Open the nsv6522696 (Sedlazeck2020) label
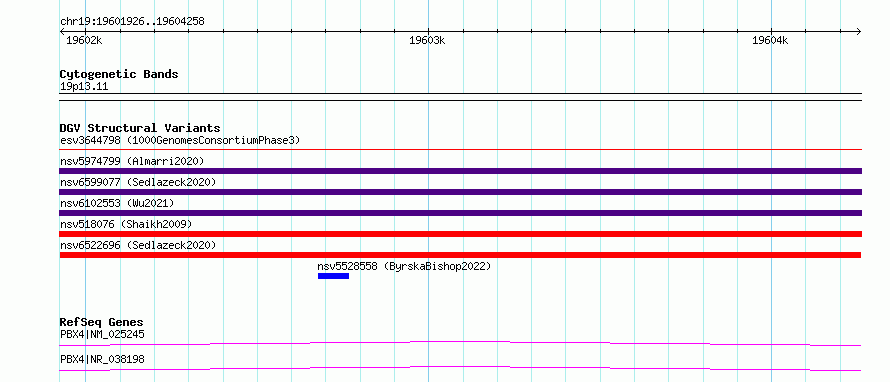 [138, 245]
